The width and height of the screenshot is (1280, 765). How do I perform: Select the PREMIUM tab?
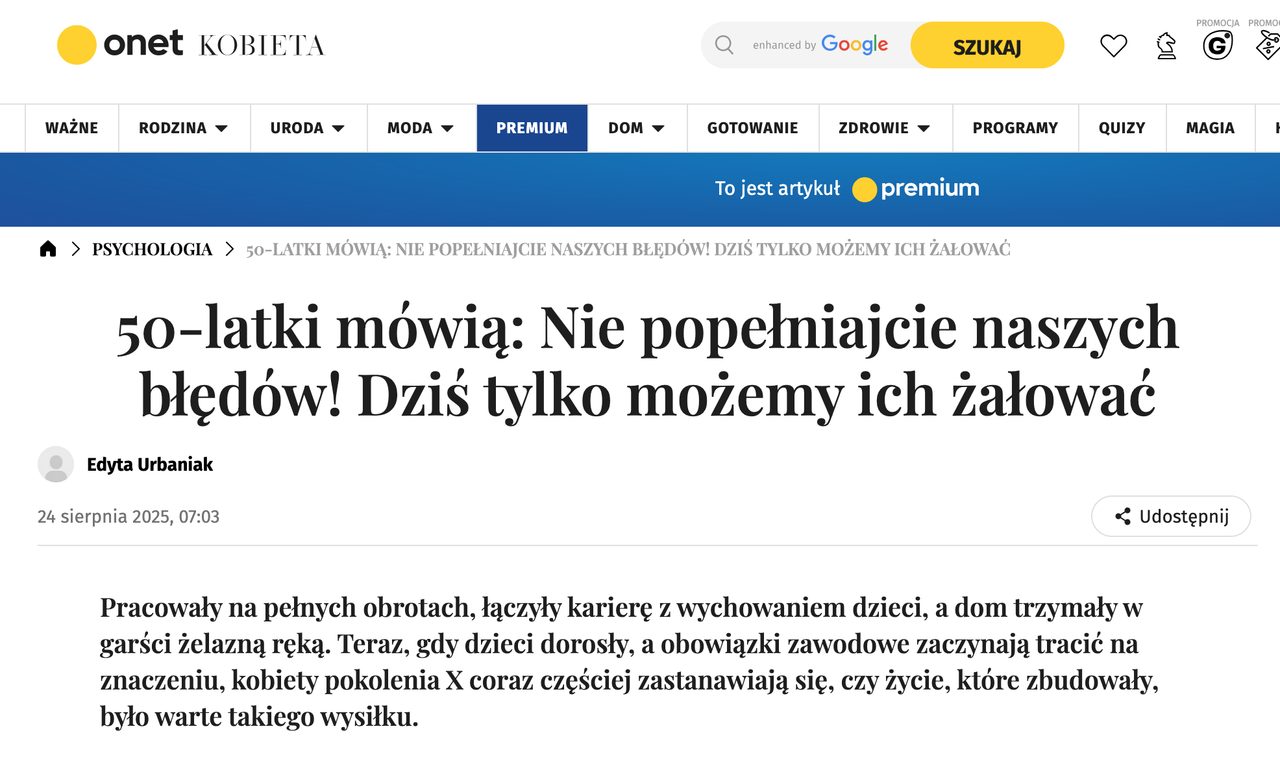532,128
